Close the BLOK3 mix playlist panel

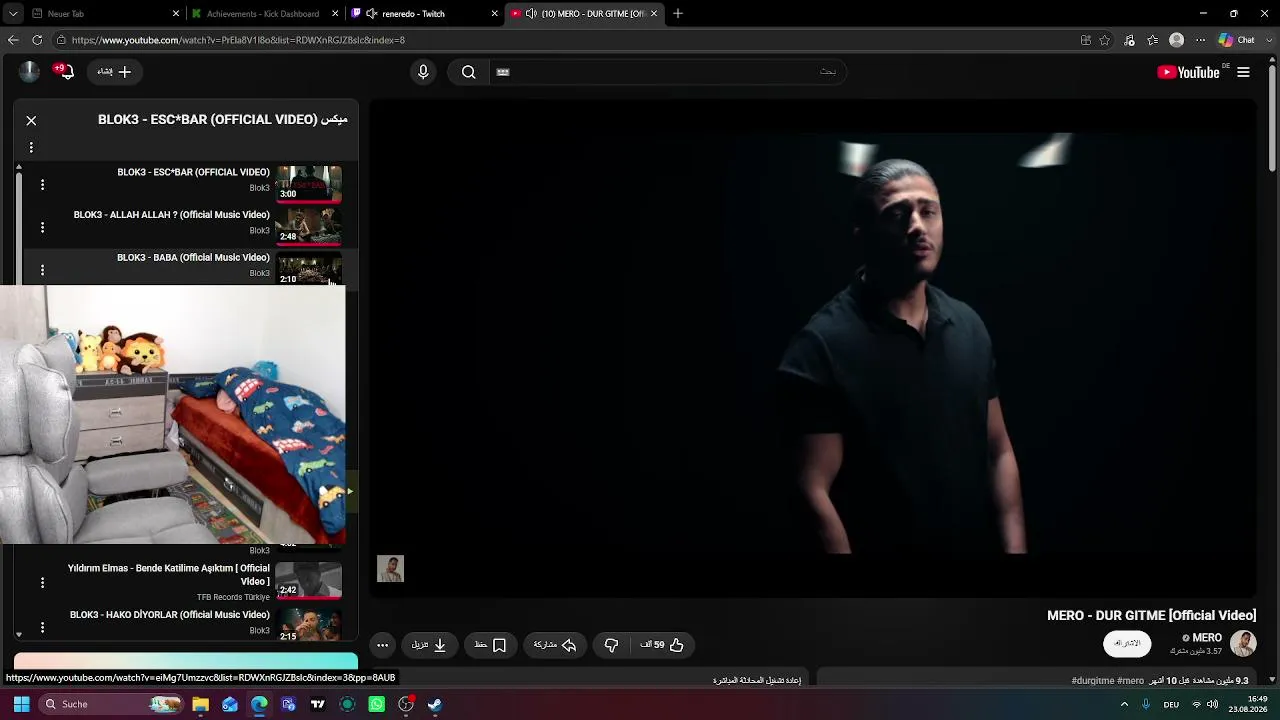point(31,120)
